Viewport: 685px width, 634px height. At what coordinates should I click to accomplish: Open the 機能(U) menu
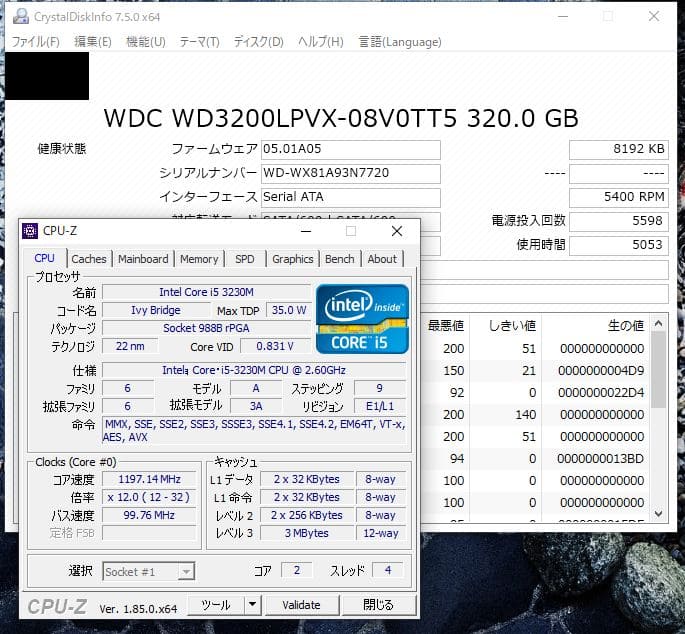click(x=145, y=42)
